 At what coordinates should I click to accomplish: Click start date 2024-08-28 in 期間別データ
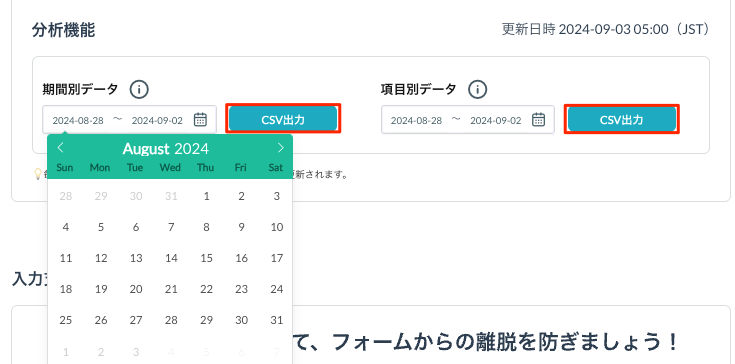pyautogui.click(x=78, y=120)
